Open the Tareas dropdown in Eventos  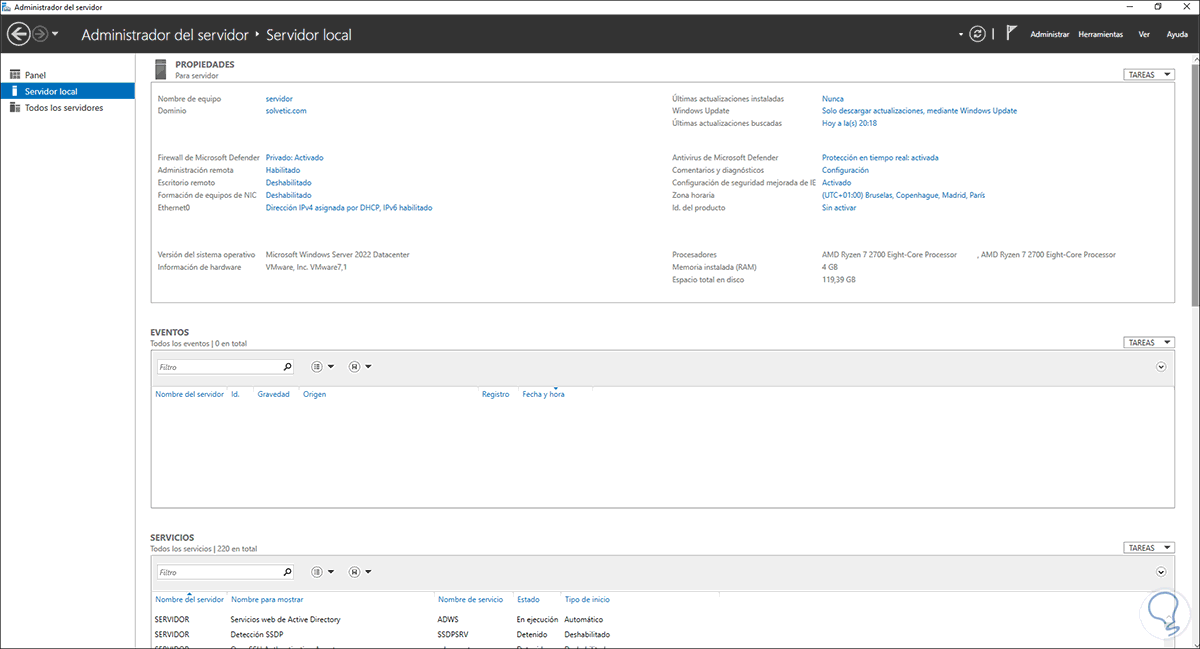(1148, 342)
